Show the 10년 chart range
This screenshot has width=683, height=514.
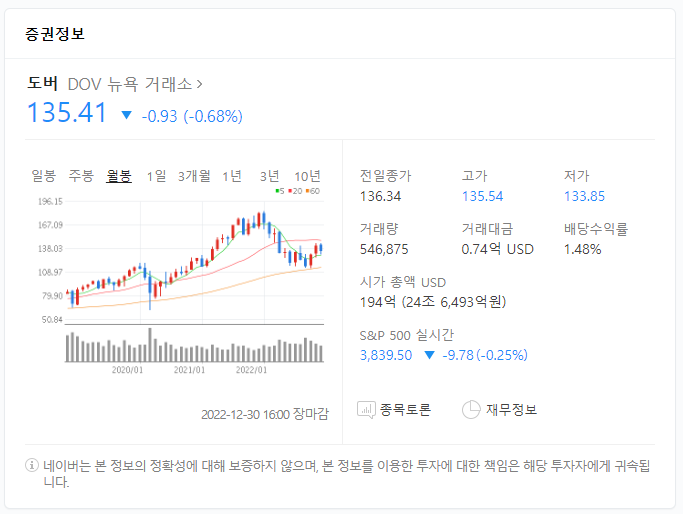307,176
